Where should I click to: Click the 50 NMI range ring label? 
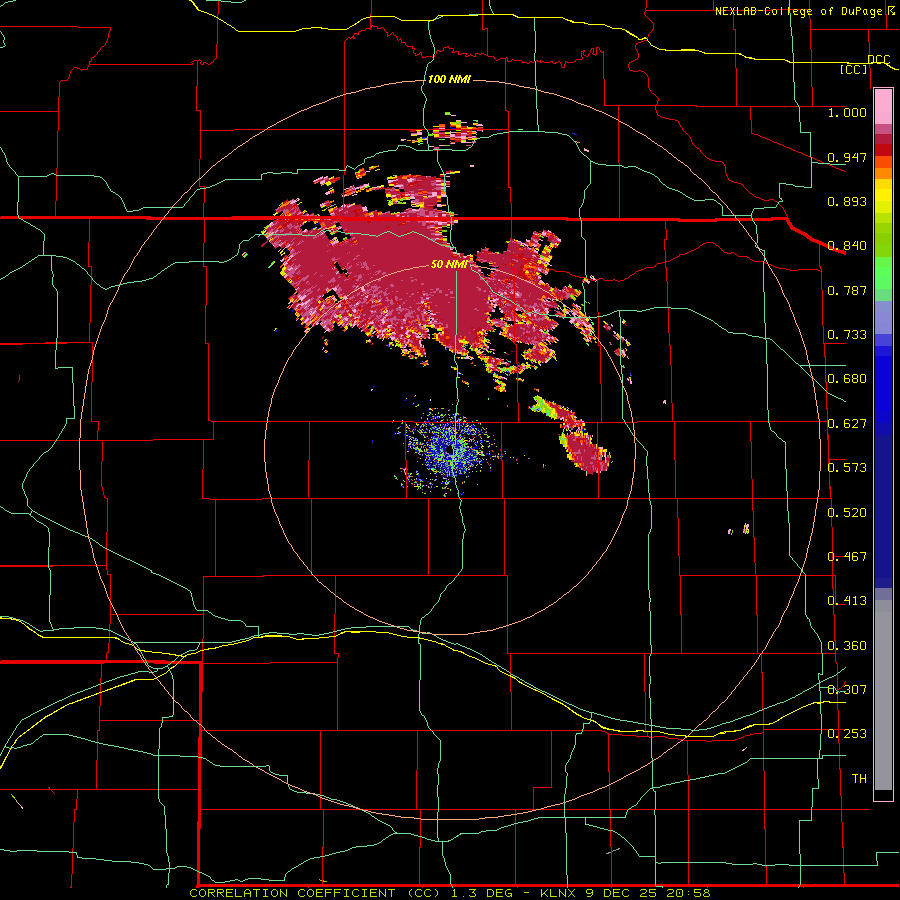click(x=449, y=264)
